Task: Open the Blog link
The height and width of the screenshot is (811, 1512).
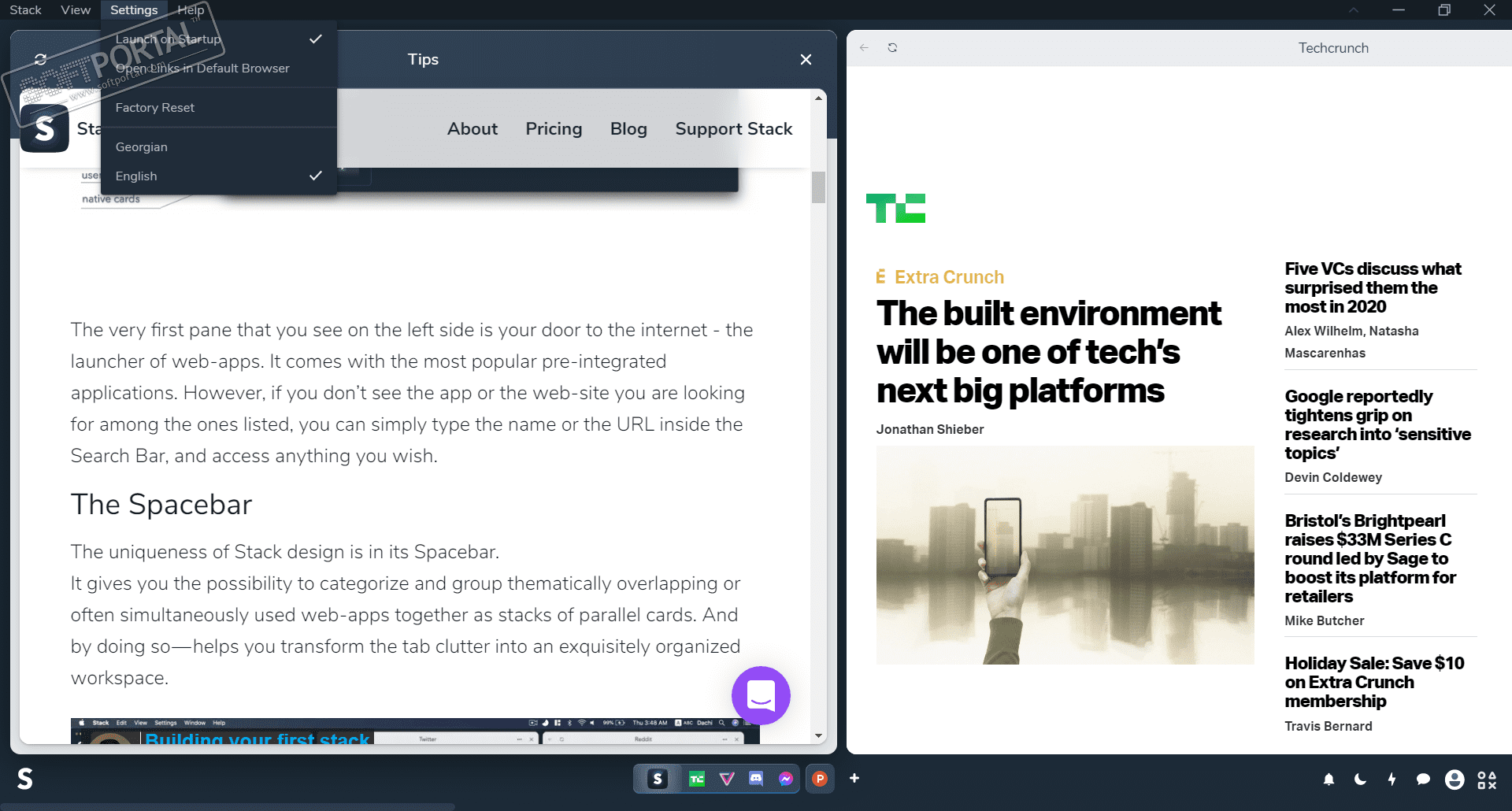Action: click(628, 129)
